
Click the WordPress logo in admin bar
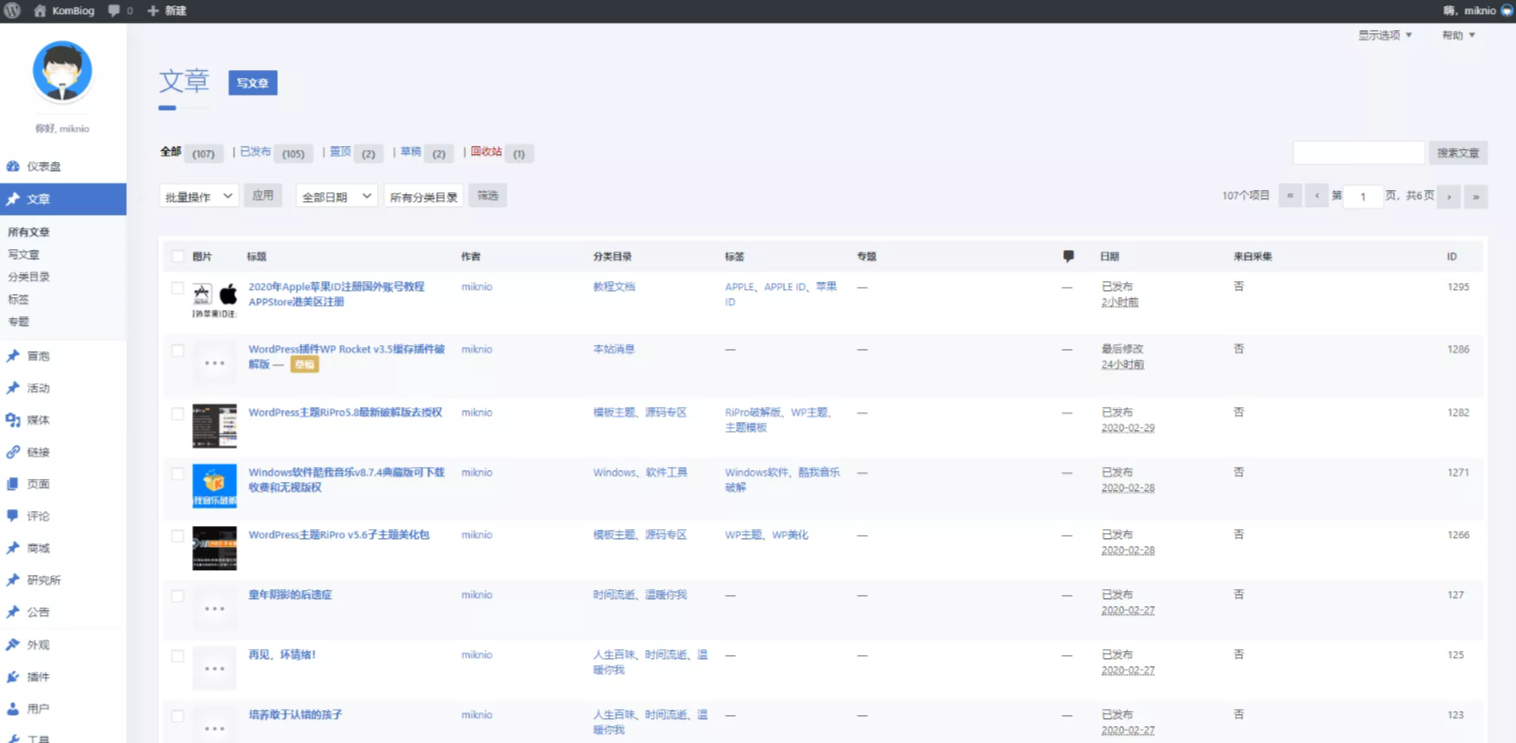click(12, 11)
